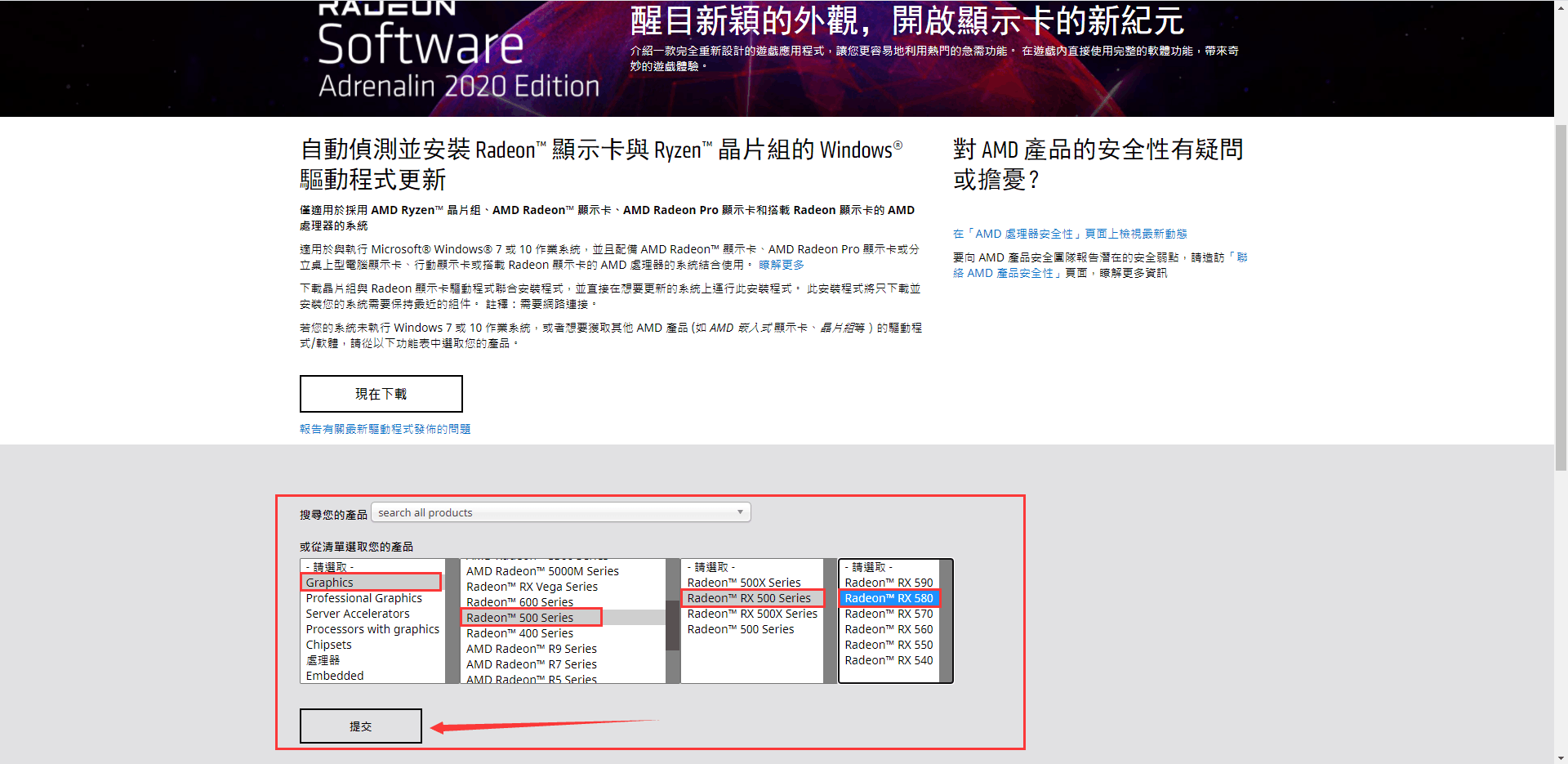Select Radeon RX 590 model

(889, 583)
